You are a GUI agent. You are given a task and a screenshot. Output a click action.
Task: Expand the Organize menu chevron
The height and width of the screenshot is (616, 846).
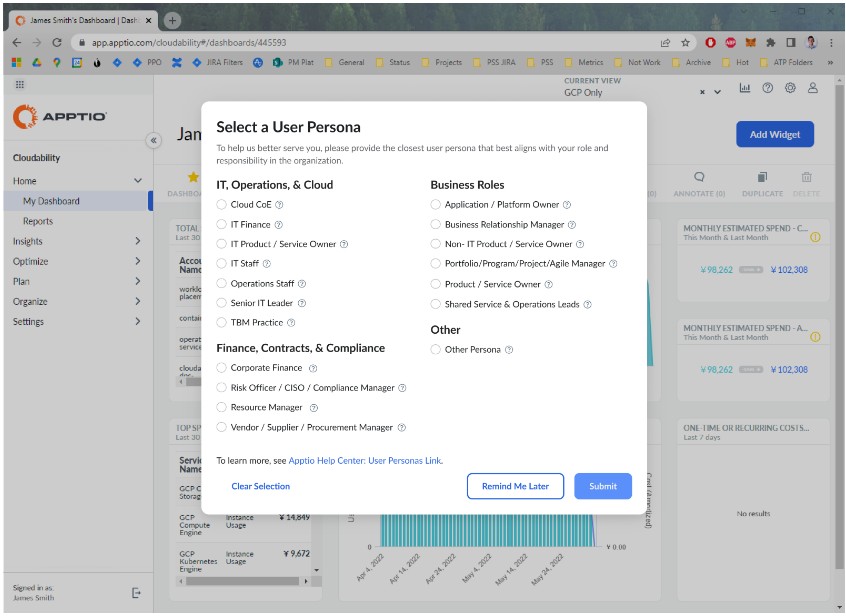click(138, 301)
